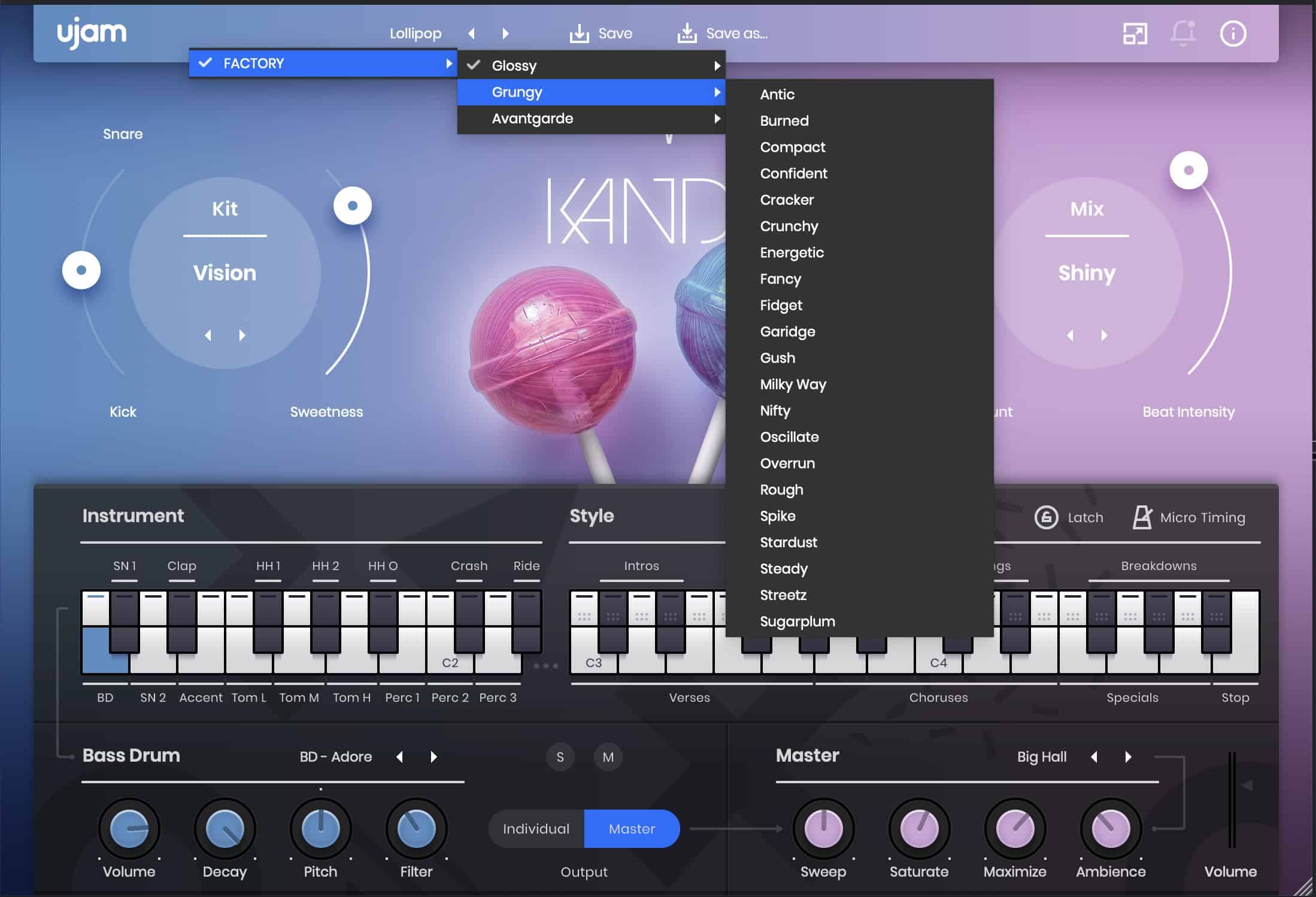The height and width of the screenshot is (897, 1316).
Task: Solo the Bass Drum with S button
Action: point(560,757)
